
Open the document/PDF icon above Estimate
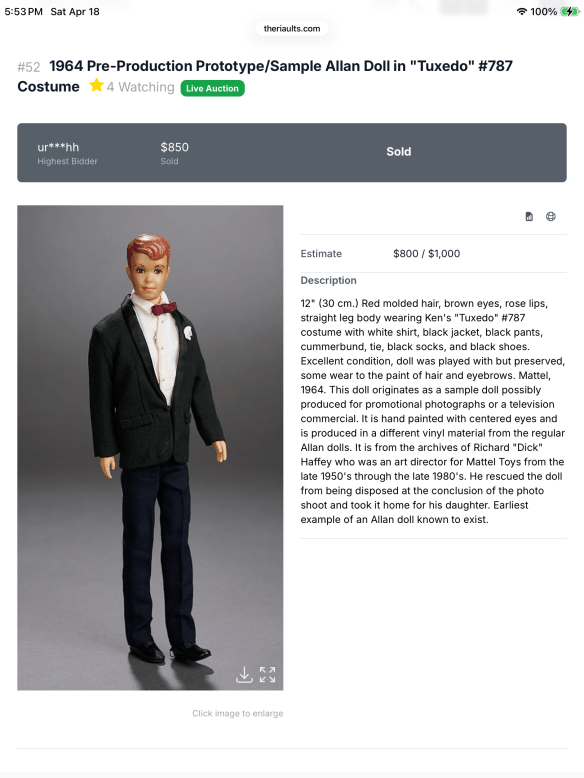[529, 216]
